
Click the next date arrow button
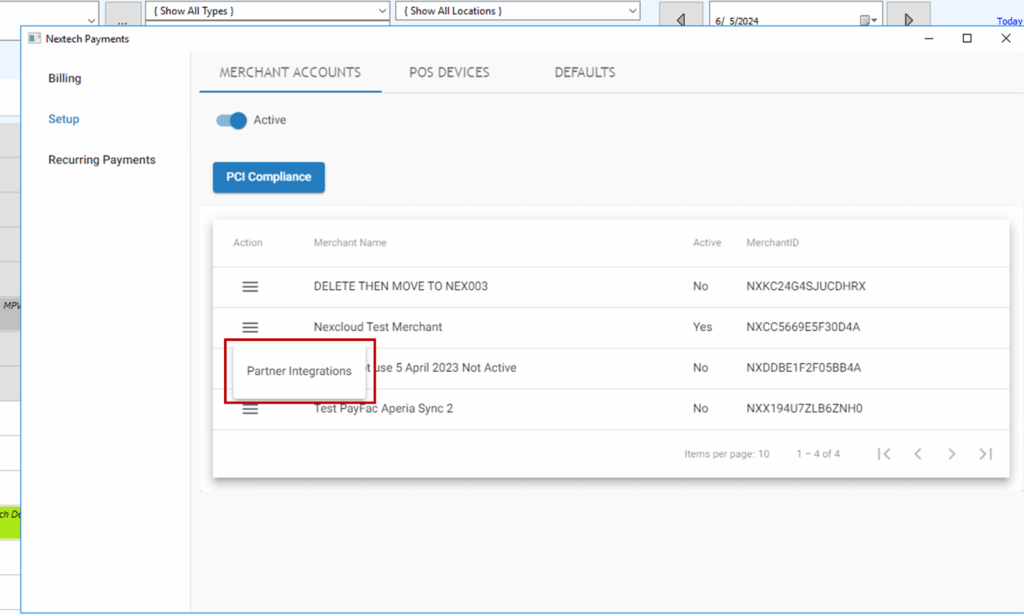(908, 19)
